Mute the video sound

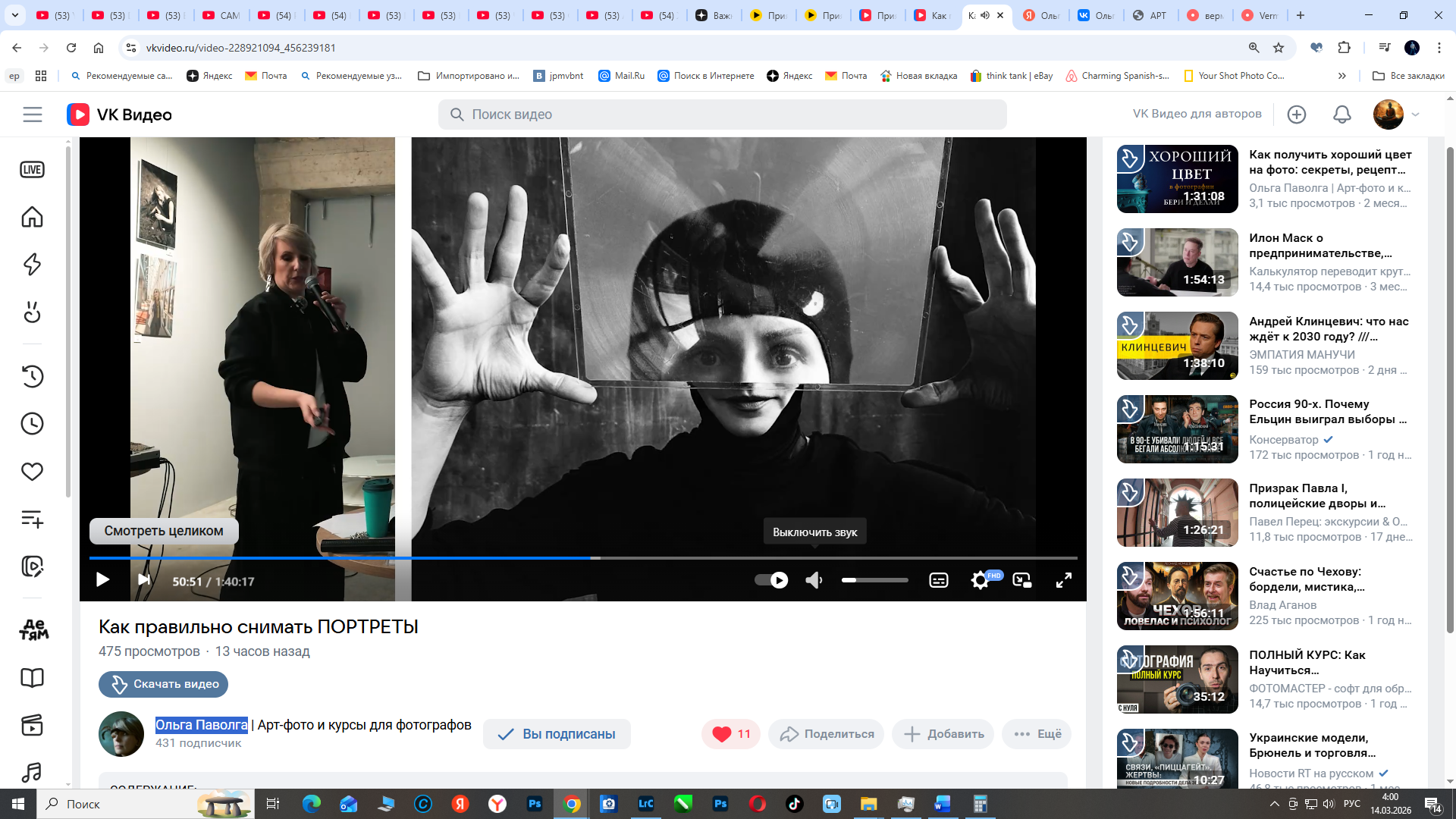pyautogui.click(x=814, y=580)
